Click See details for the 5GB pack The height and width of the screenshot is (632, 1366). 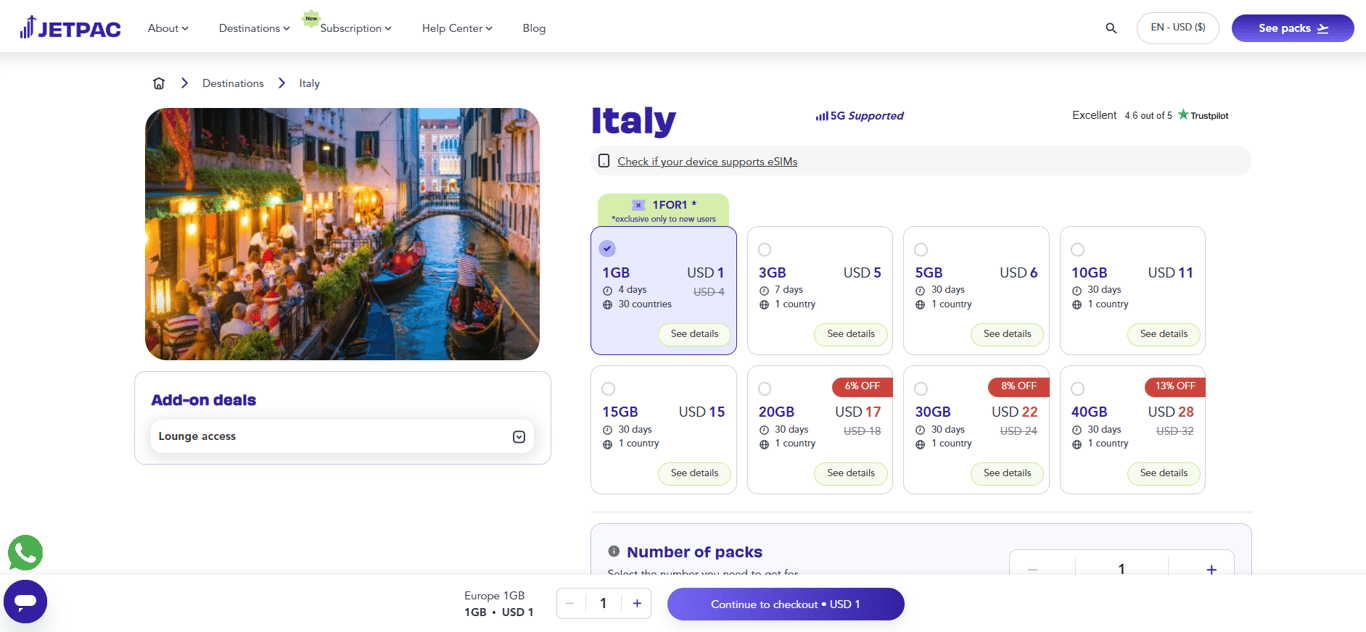tap(1007, 334)
